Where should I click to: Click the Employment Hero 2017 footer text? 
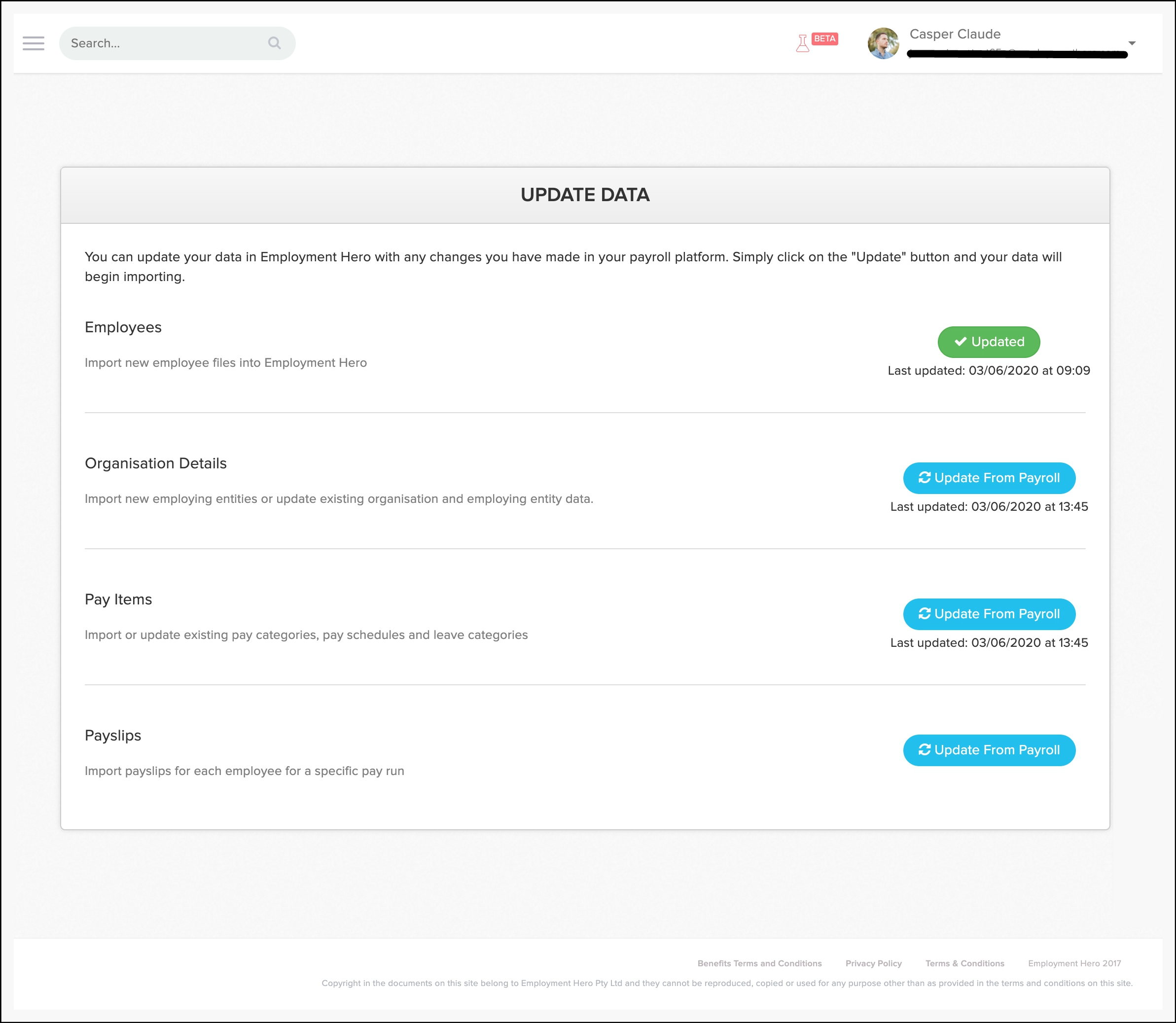pyautogui.click(x=1074, y=963)
